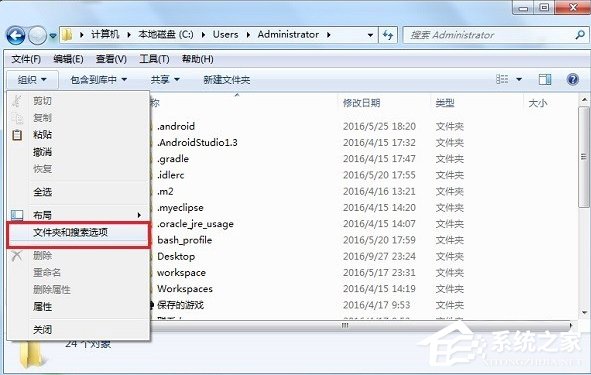Click the paste clipboard icon
Viewport: 591px width, 375px height.
(x=17, y=135)
